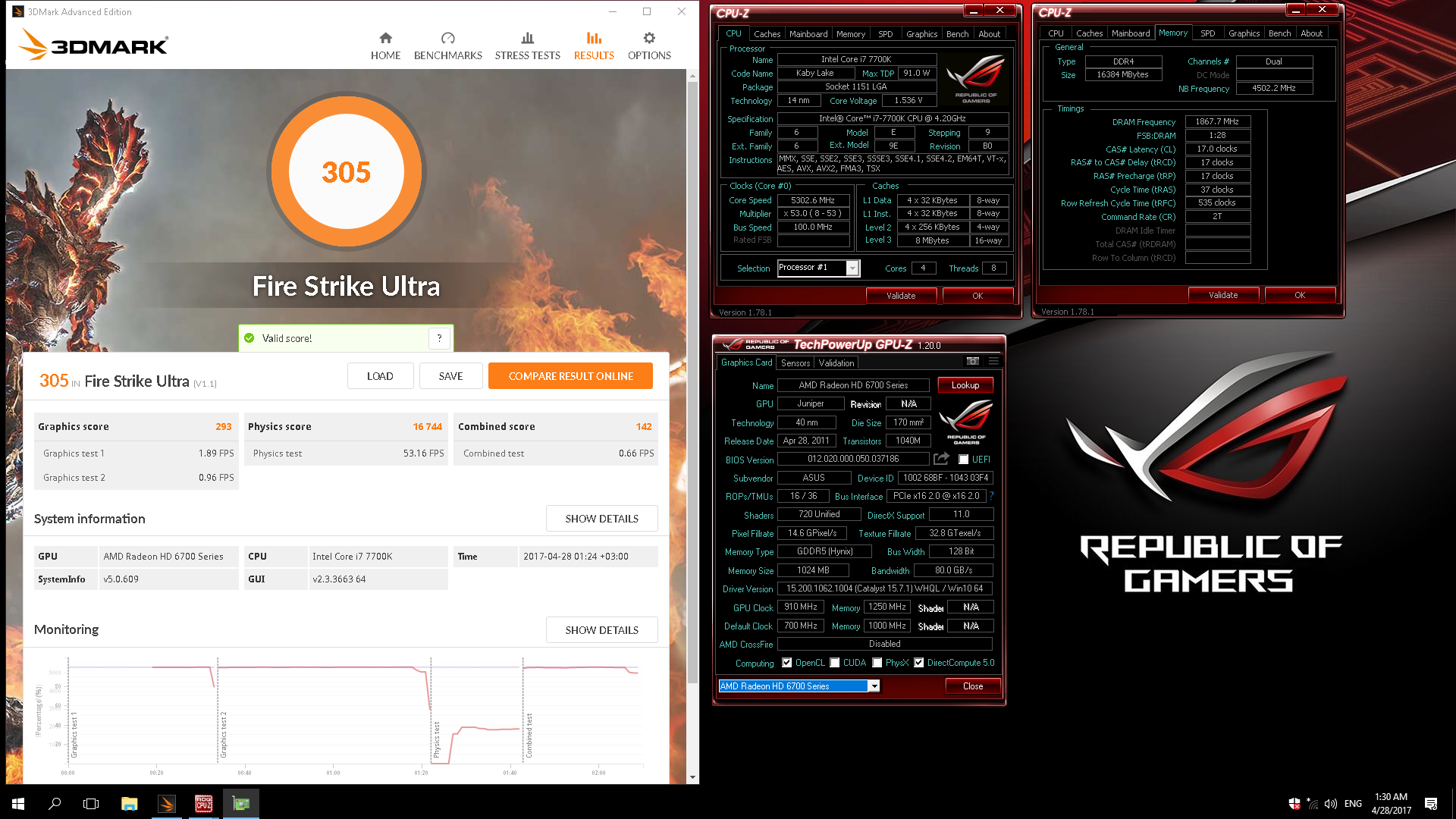
Task: Switch to 3DMark taskbar icon
Action: pyautogui.click(x=167, y=804)
